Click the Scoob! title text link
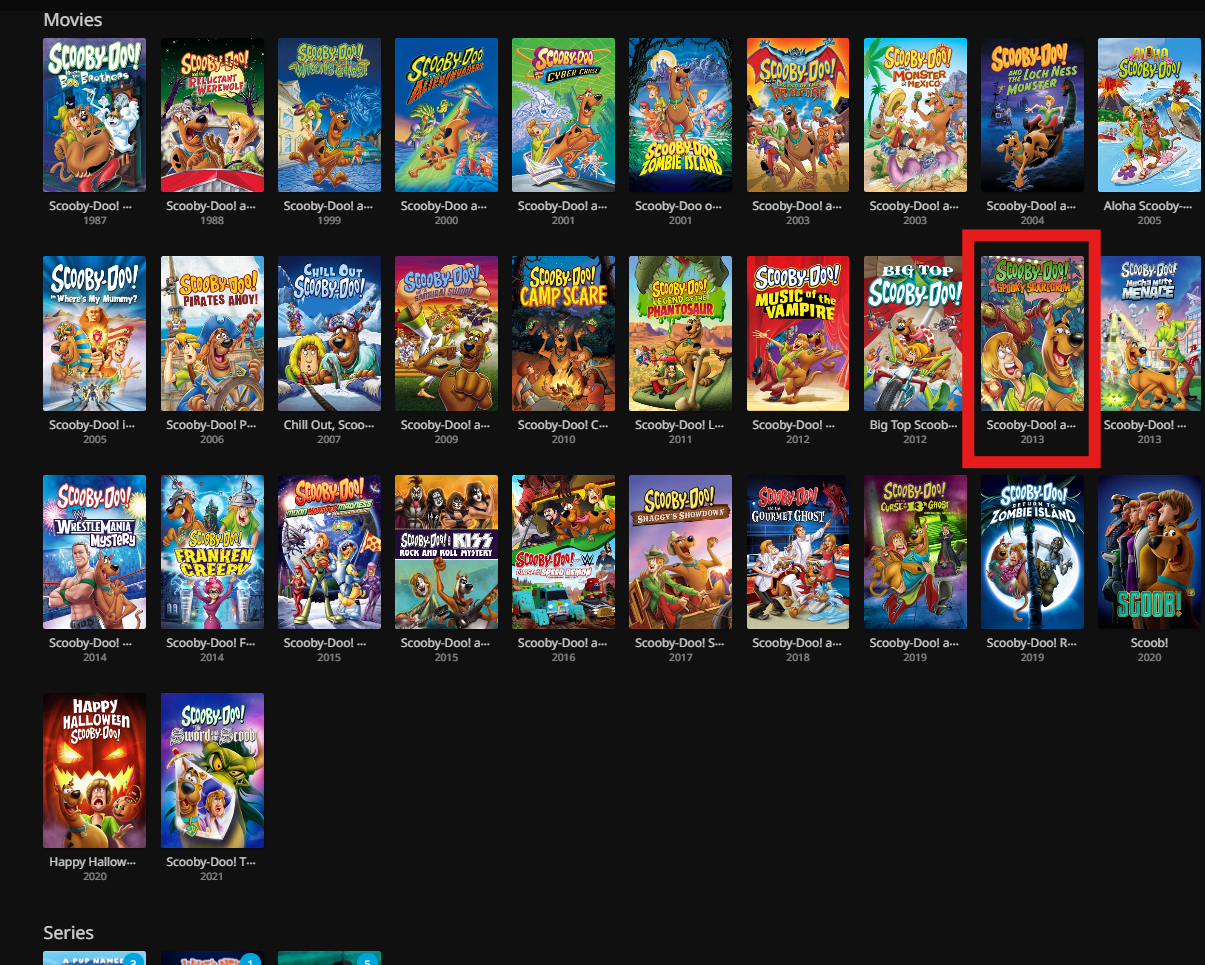Viewport: 1205px width, 965px height. 1149,643
